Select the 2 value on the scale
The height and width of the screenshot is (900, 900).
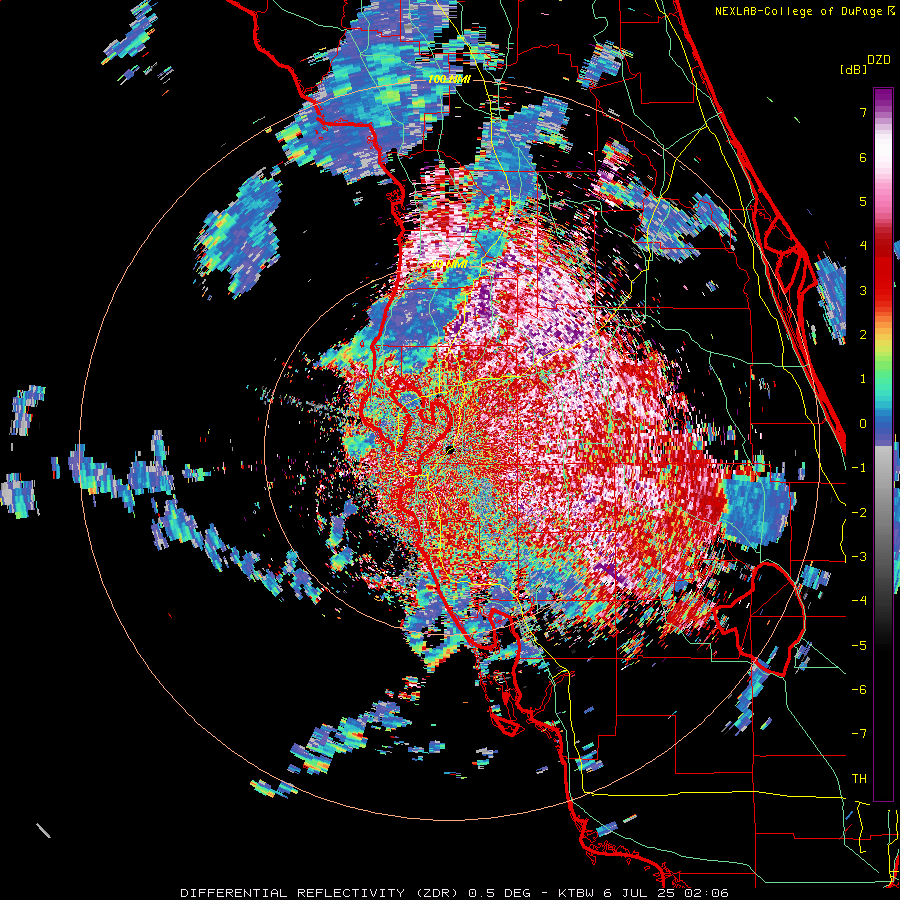pos(863,335)
